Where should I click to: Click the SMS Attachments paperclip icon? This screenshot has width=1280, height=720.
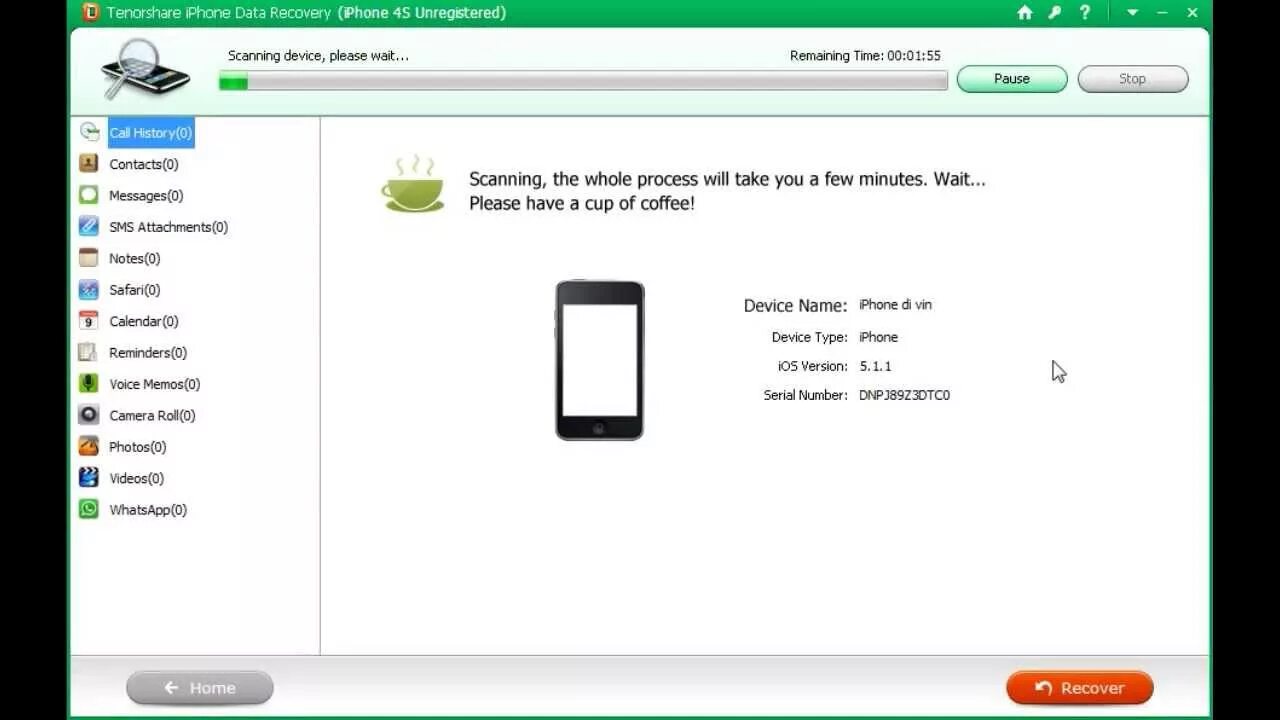pyautogui.click(x=89, y=226)
